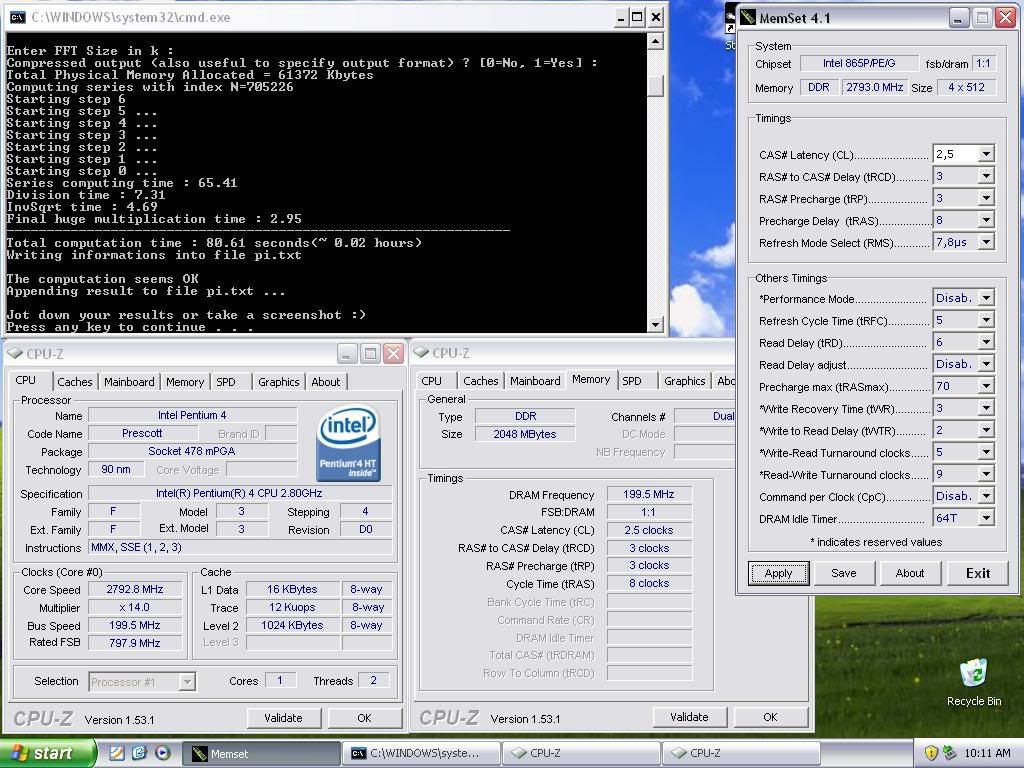Open Write-Read Turnaround clocks dropdown
This screenshot has height=768, width=1024.
tap(986, 452)
